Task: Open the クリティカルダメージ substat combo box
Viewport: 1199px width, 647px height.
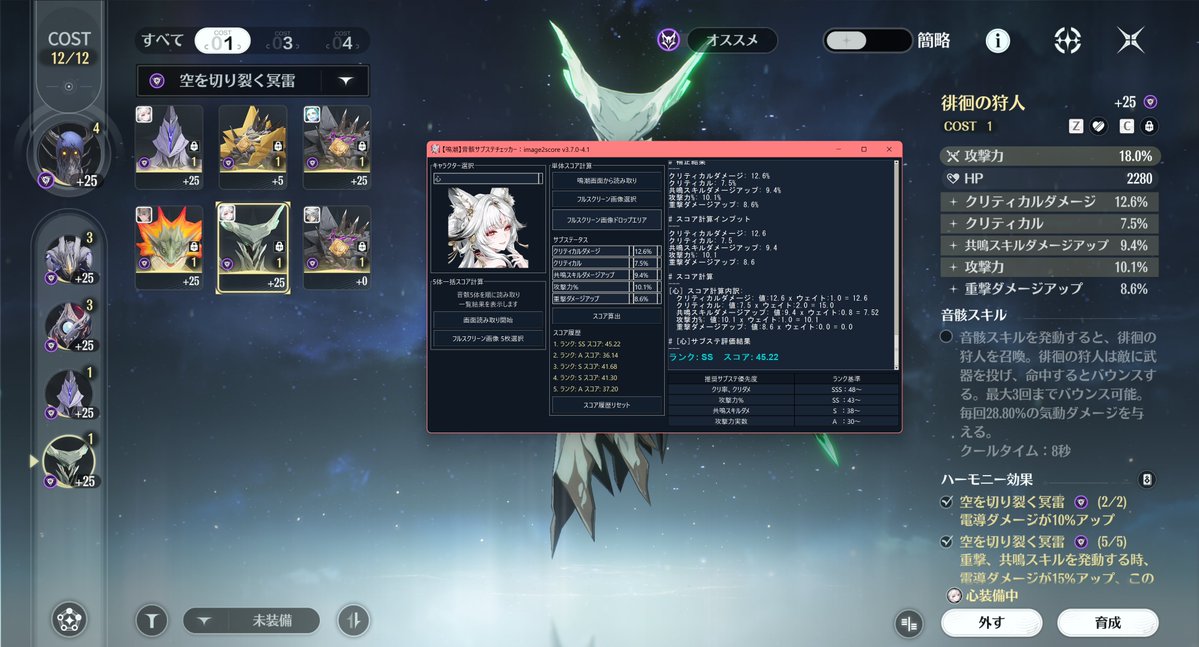Action: 591,251
